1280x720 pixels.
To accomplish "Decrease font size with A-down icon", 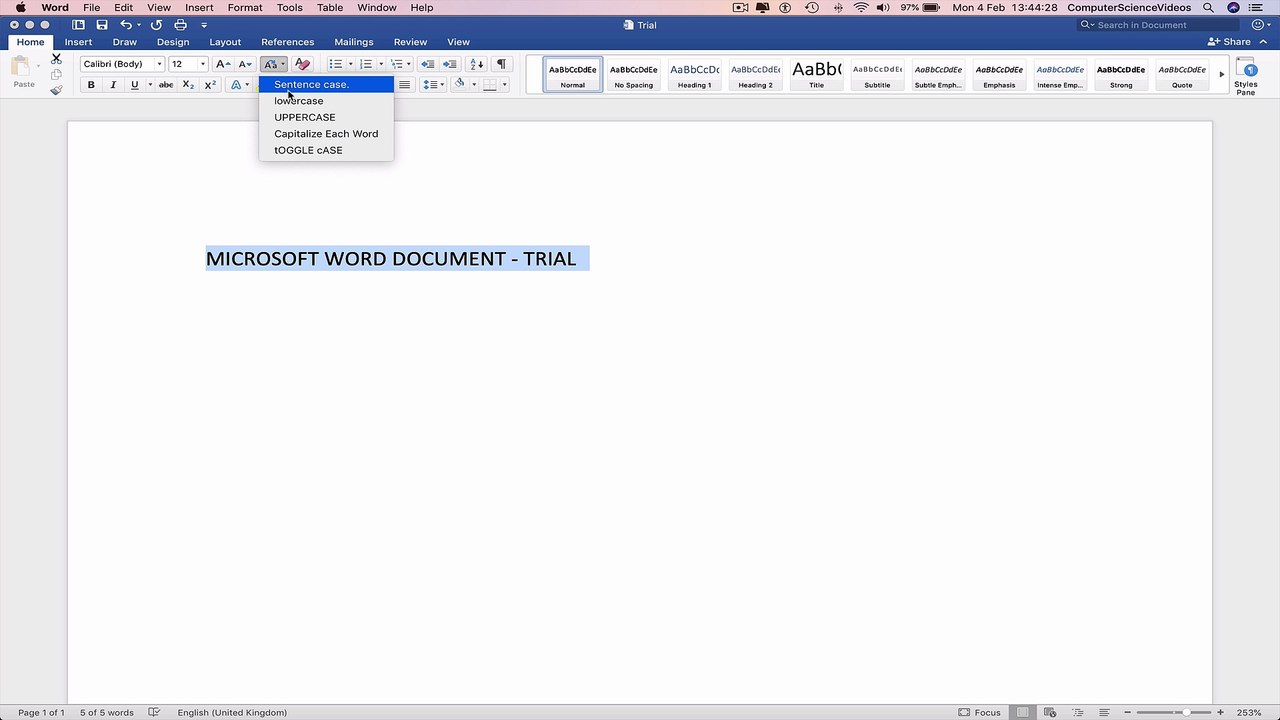I will point(245,64).
